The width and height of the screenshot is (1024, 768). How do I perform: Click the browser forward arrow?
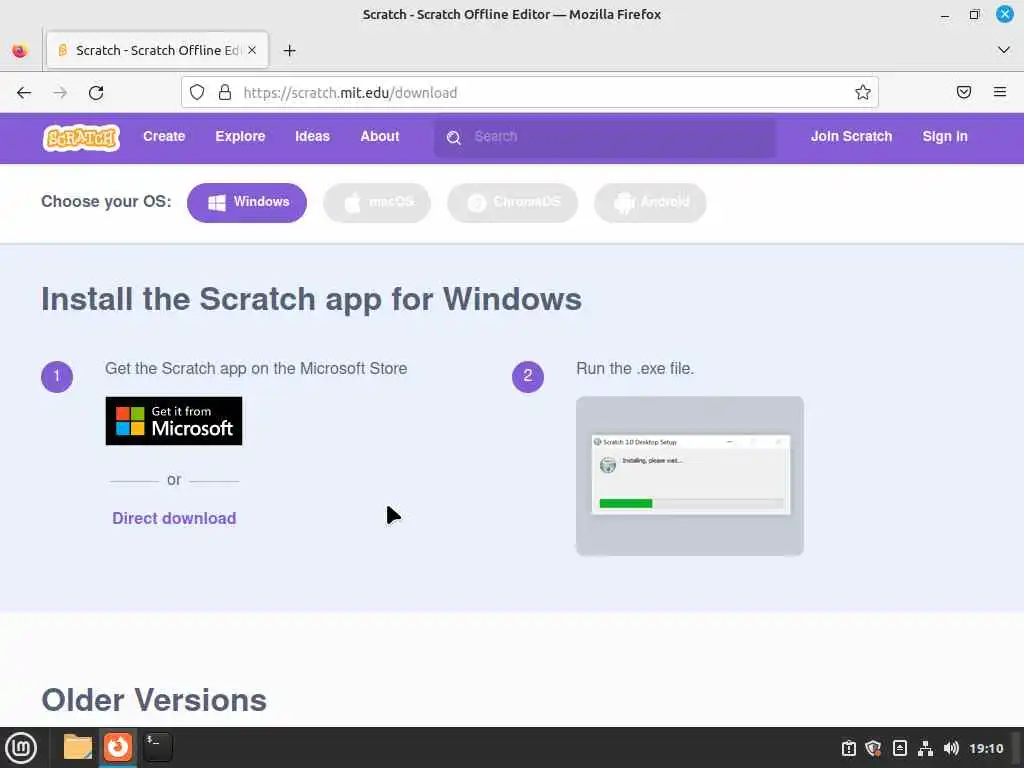pos(60,93)
